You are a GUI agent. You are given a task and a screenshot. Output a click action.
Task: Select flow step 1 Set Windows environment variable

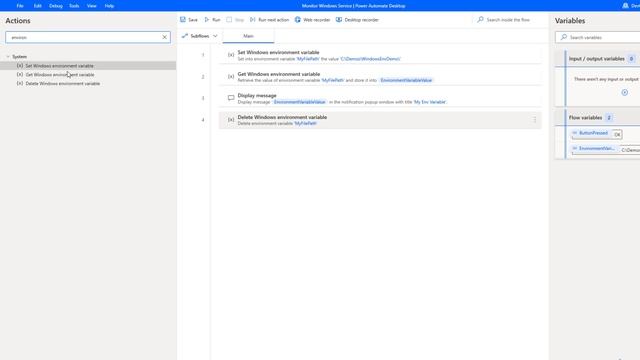pos(380,55)
